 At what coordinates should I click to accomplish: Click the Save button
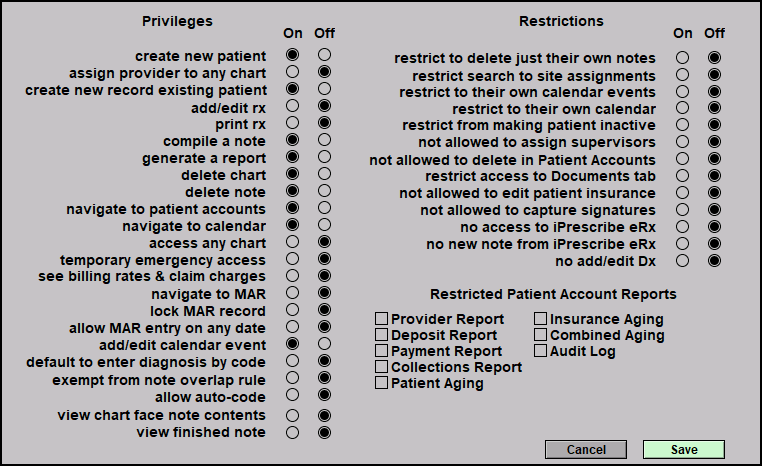(x=684, y=449)
